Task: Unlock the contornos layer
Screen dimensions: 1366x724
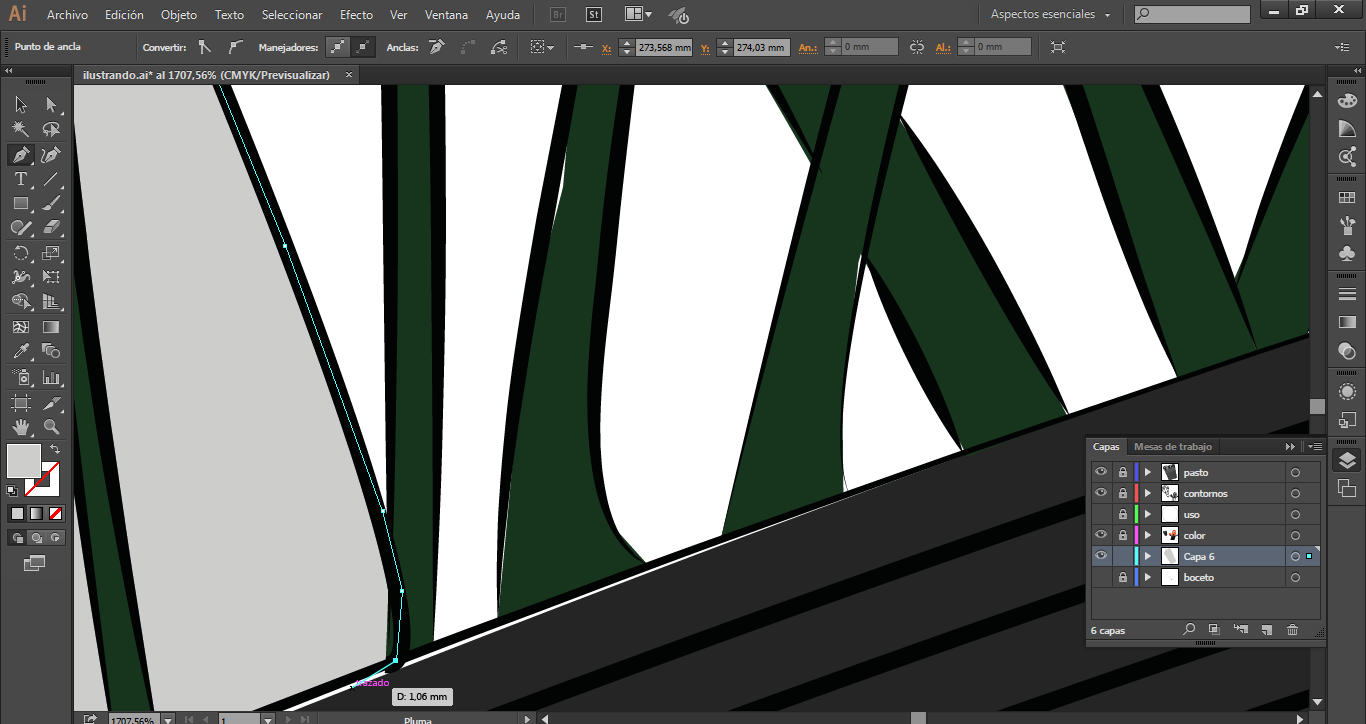Action: coord(1123,493)
